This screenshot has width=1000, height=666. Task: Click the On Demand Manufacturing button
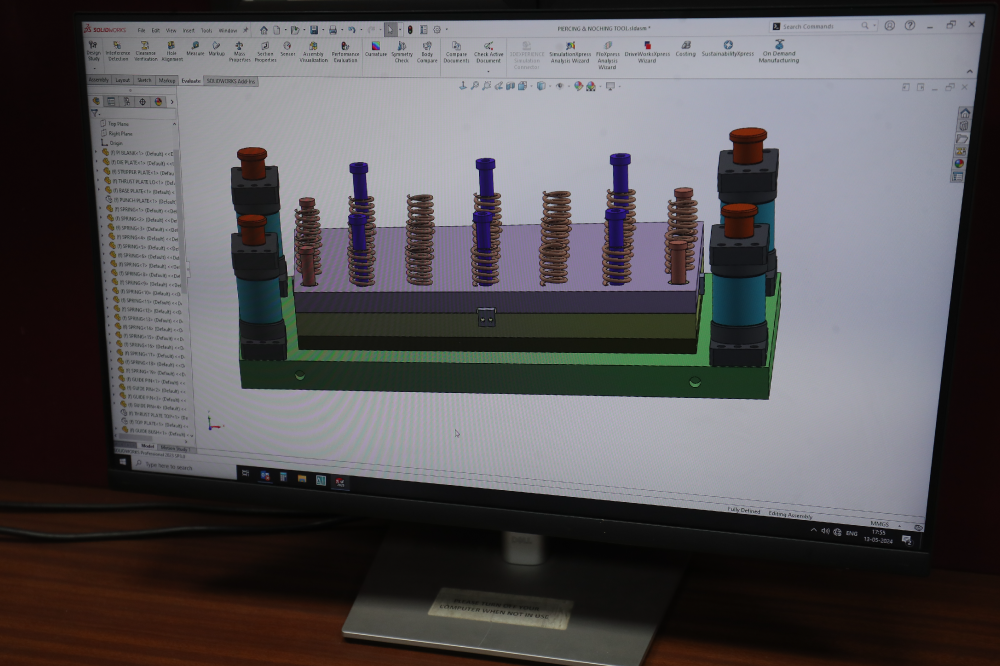[x=778, y=51]
